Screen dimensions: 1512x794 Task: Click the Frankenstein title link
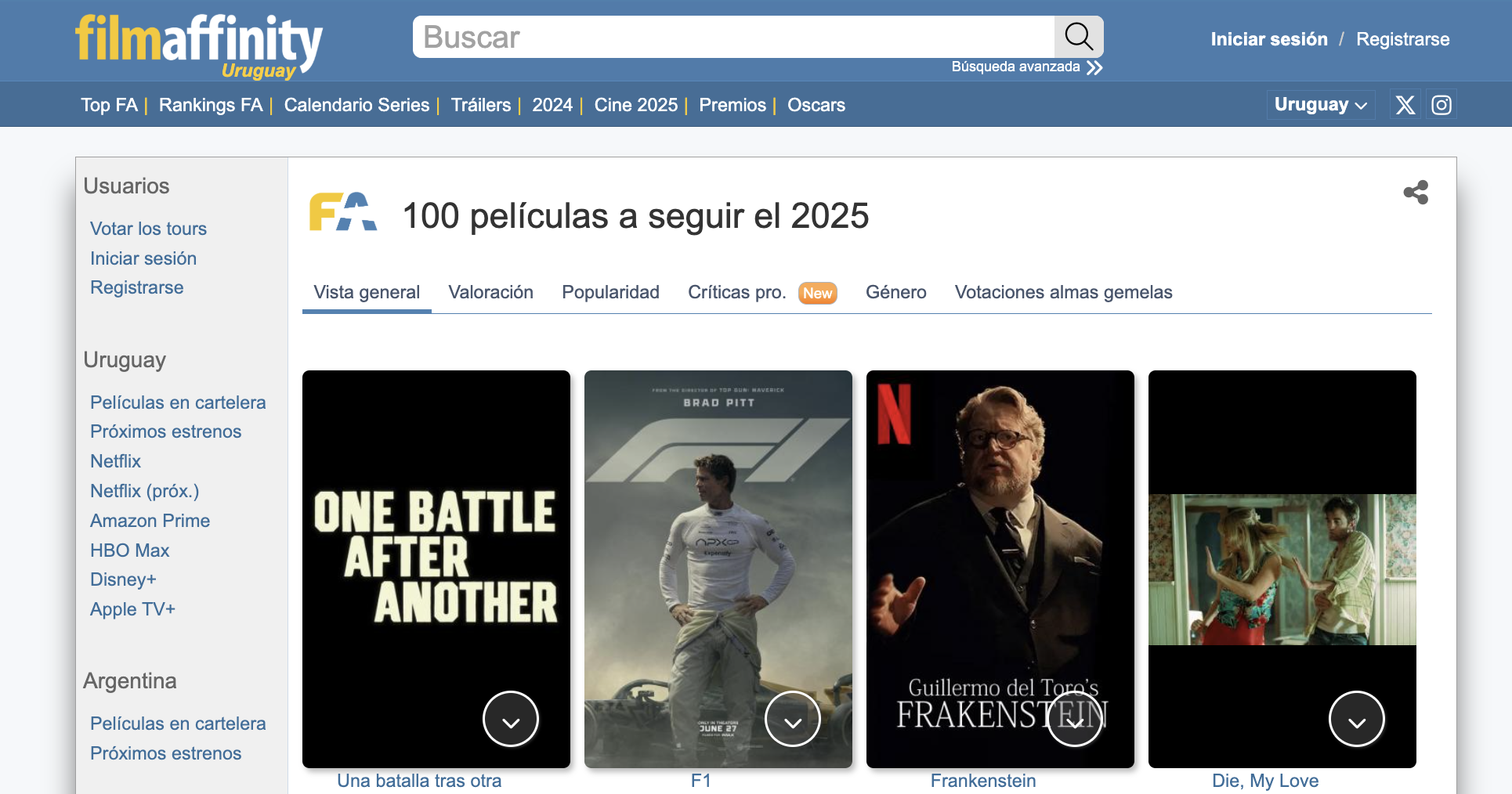(983, 781)
